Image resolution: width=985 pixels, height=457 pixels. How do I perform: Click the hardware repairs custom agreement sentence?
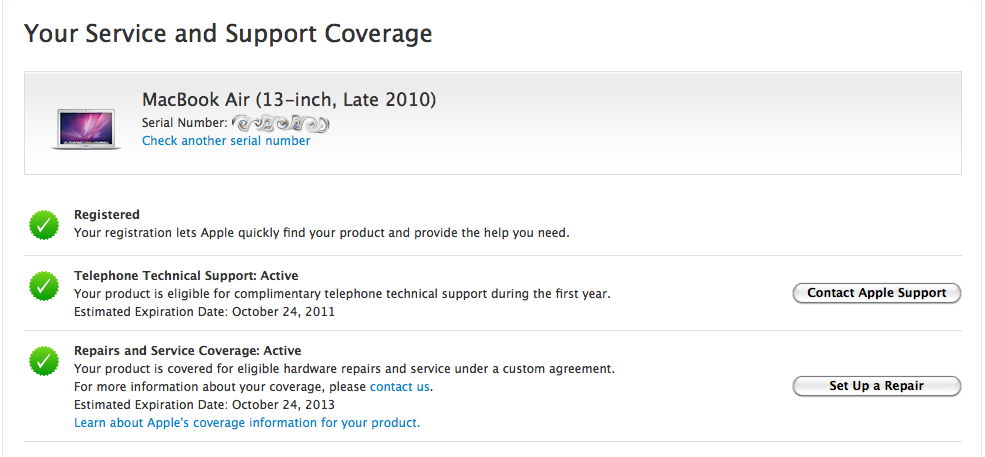pyautogui.click(x=344, y=368)
